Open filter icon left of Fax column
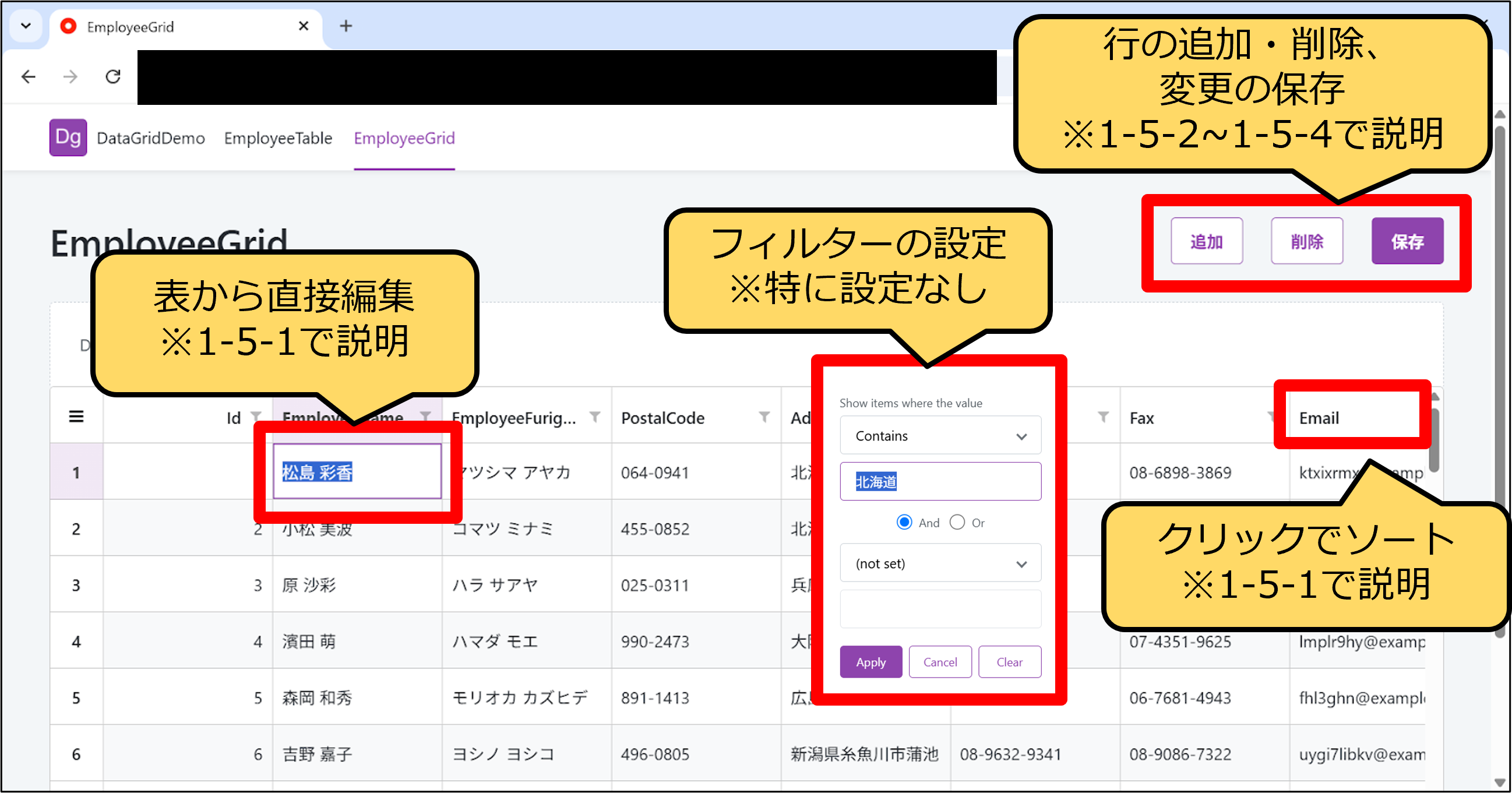The width and height of the screenshot is (1512, 793). click(1103, 417)
